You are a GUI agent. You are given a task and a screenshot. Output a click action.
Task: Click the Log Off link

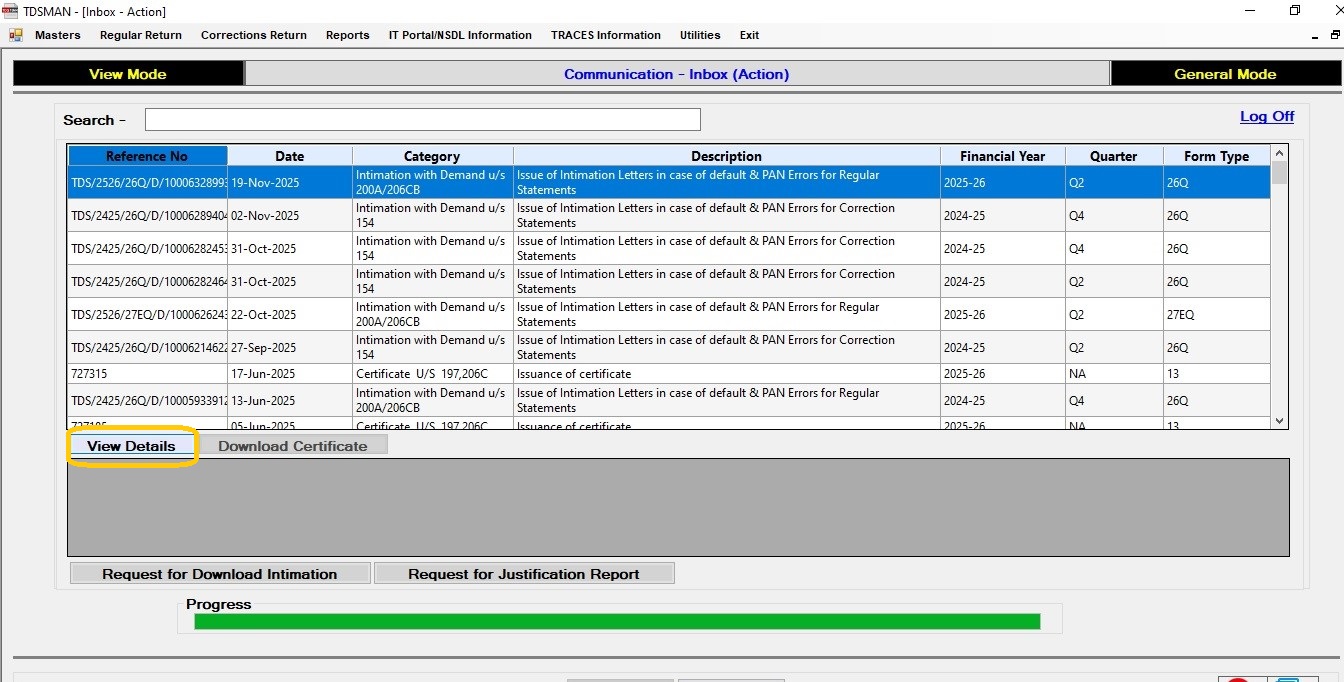(x=1266, y=116)
